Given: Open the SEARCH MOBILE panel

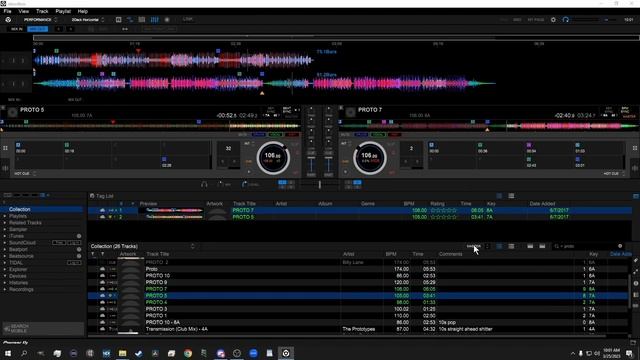Looking at the screenshot, I should [x=43, y=328].
